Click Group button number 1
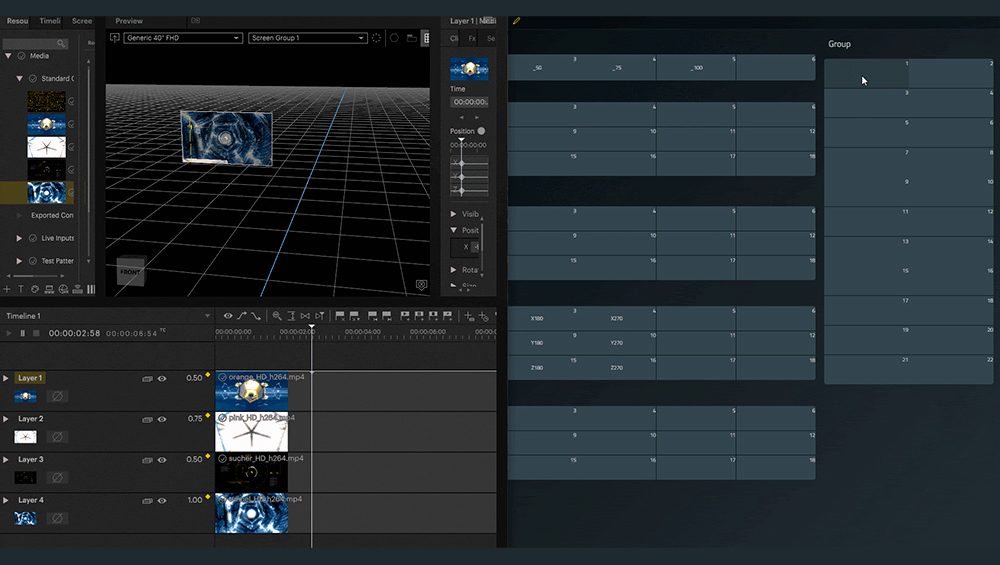 point(867,74)
